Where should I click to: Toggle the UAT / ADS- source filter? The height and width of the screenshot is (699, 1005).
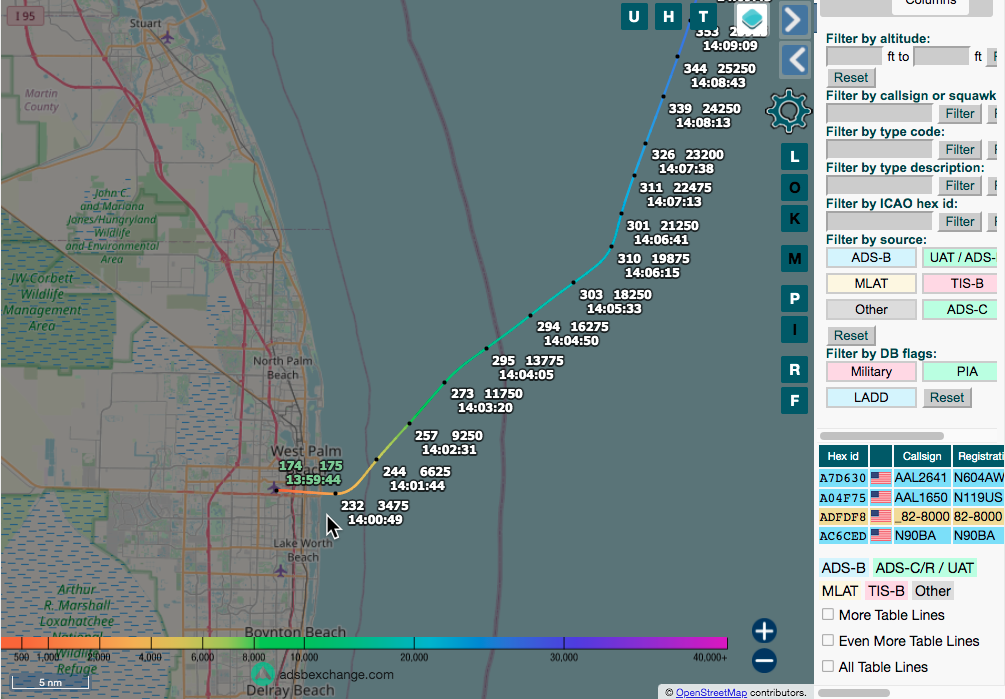960,258
